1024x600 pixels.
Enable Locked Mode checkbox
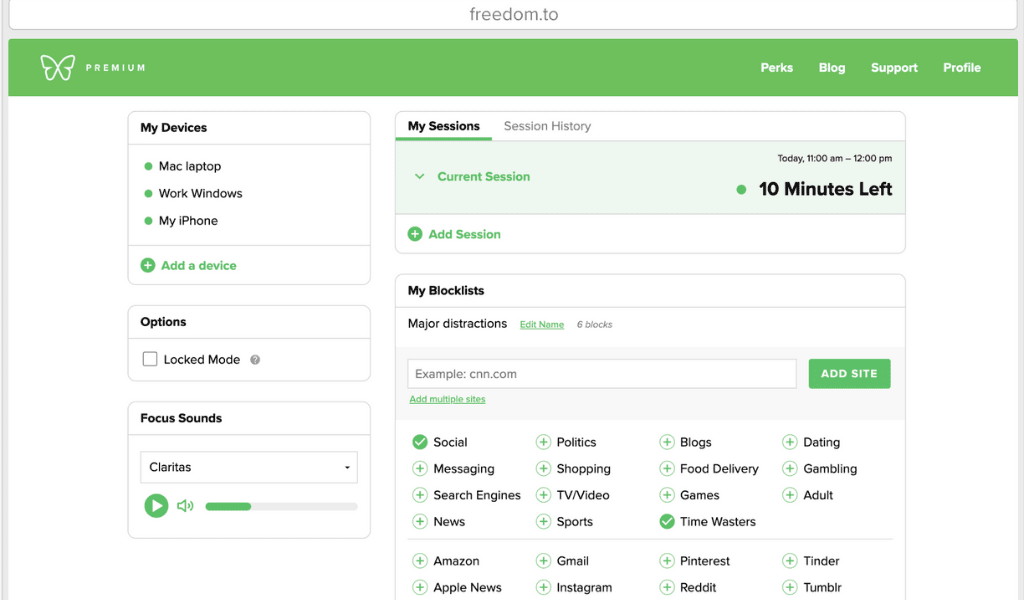point(150,359)
